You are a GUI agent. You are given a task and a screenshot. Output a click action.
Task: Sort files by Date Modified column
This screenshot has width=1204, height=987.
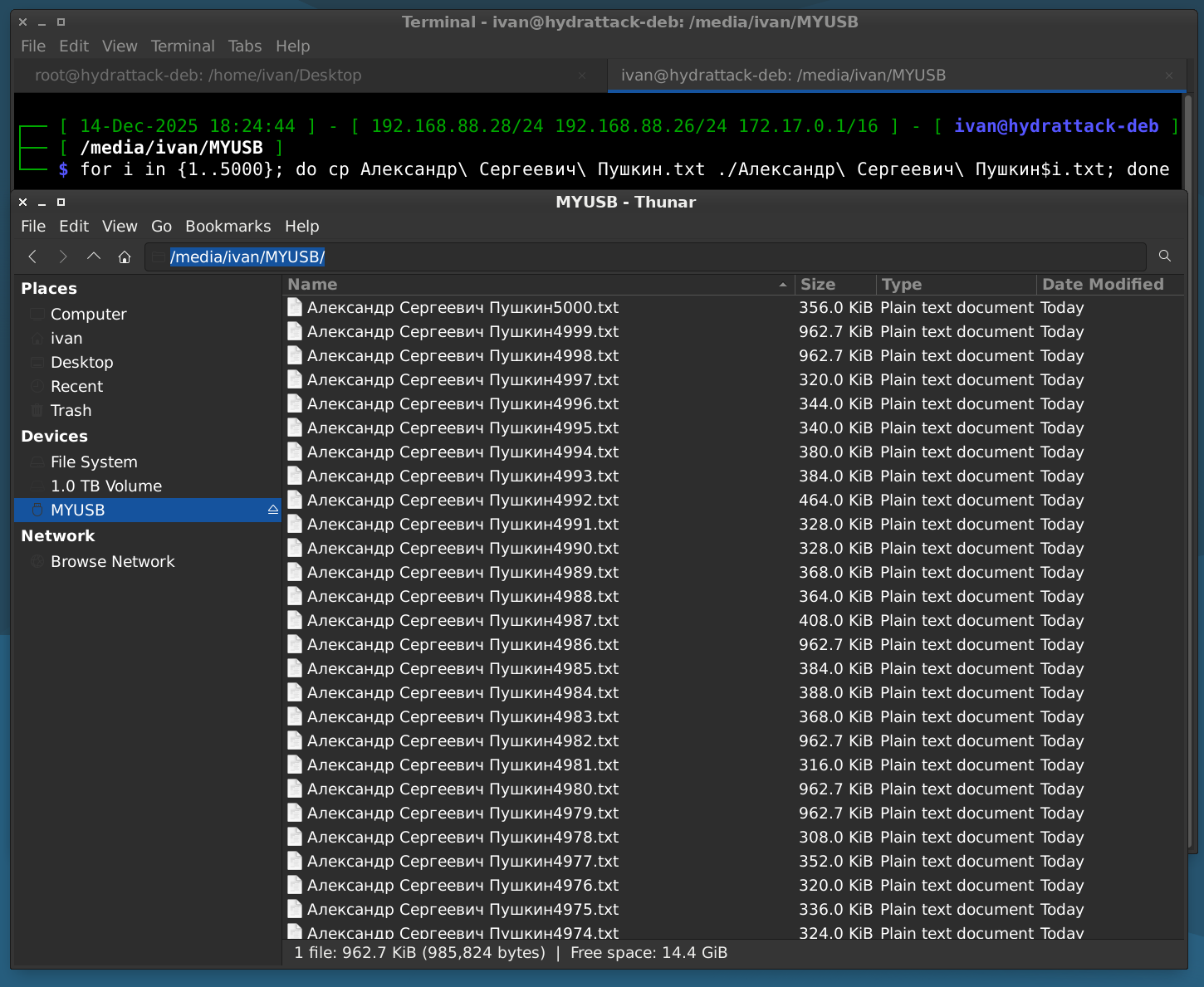pyautogui.click(x=1110, y=285)
